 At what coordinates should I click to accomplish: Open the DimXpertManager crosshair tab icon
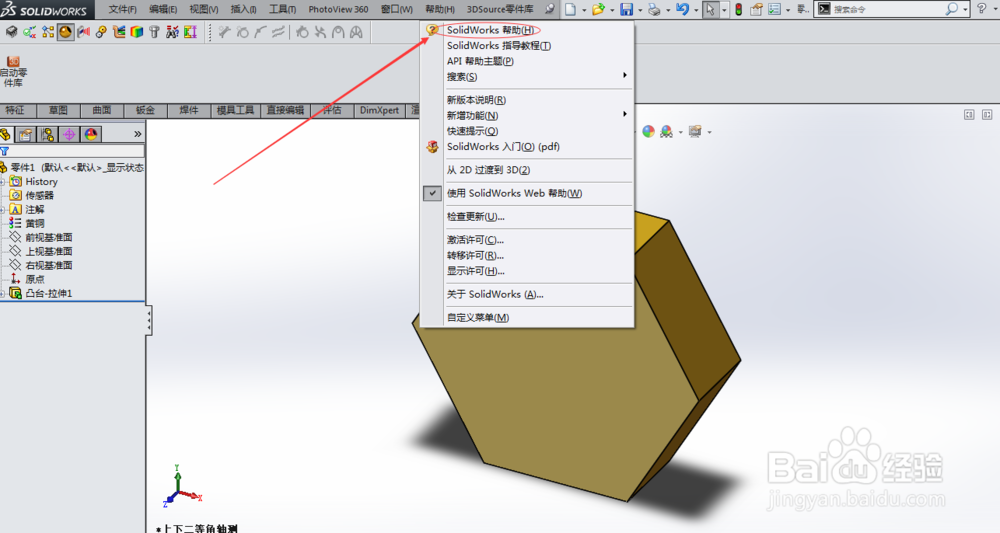point(69,134)
